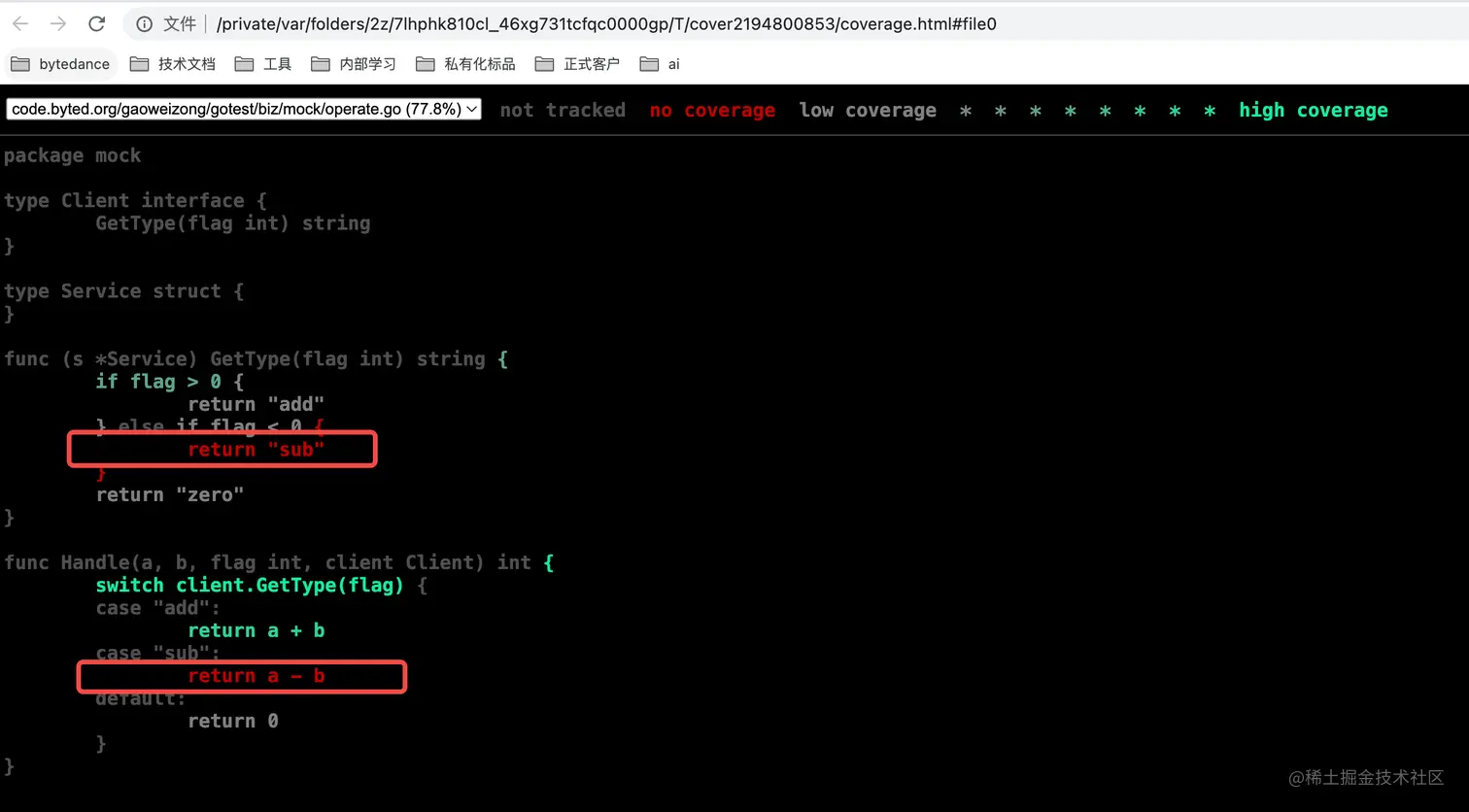Click the site info icon in address bar
Image resolution: width=1469 pixels, height=812 pixels.
click(144, 23)
